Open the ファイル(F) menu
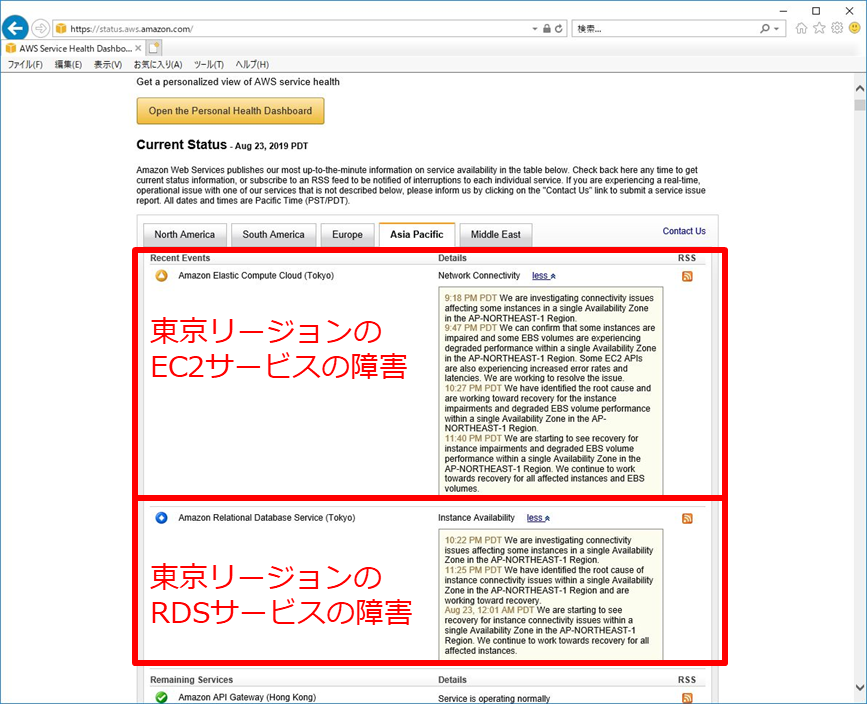Screen dimensions: 867x704 click(25, 65)
